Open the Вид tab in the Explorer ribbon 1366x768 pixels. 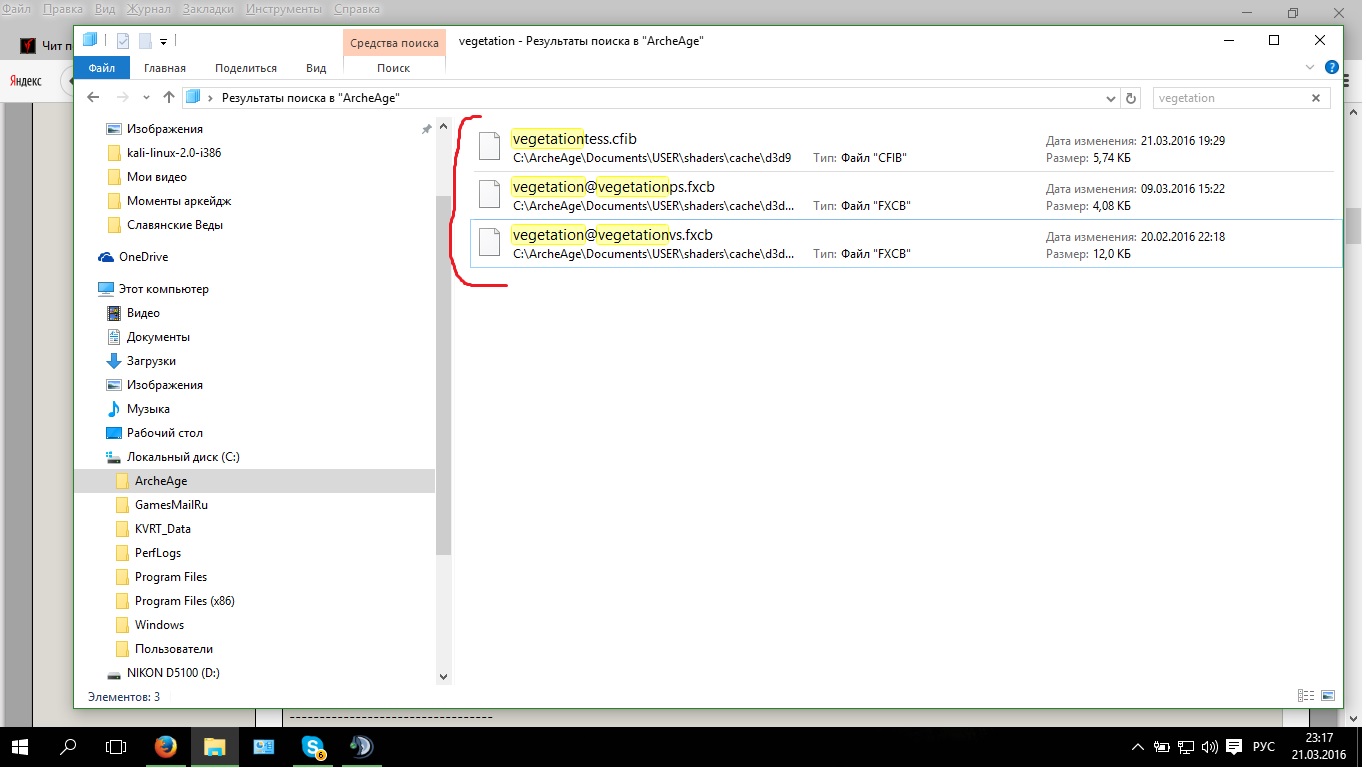point(316,68)
